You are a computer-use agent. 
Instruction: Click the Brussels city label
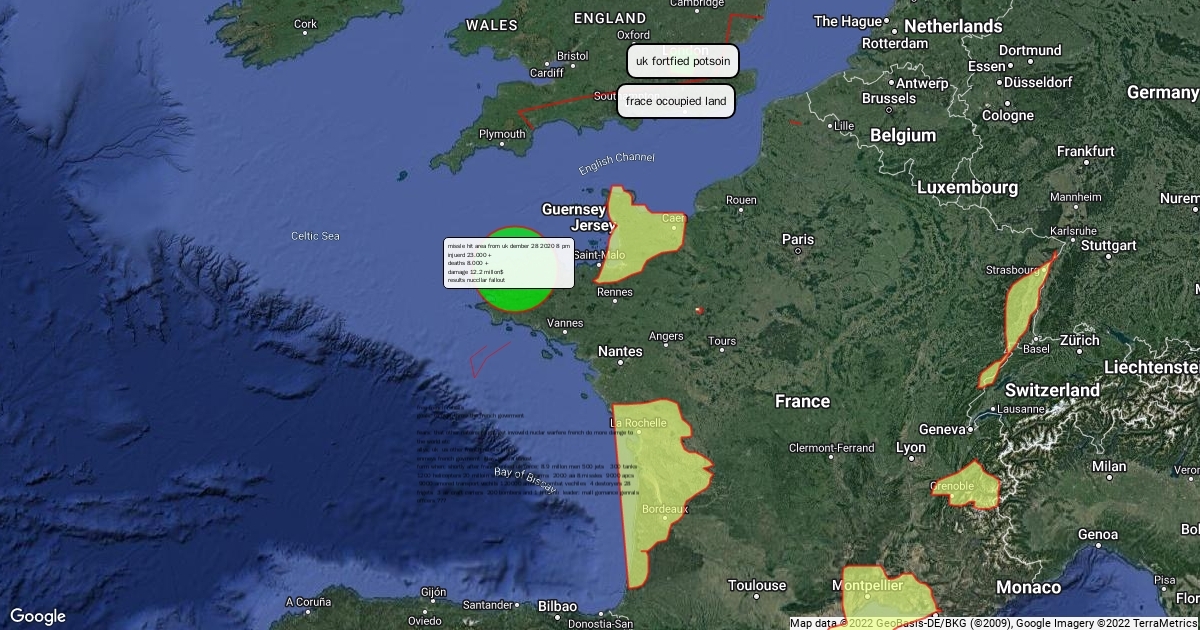tap(888, 99)
